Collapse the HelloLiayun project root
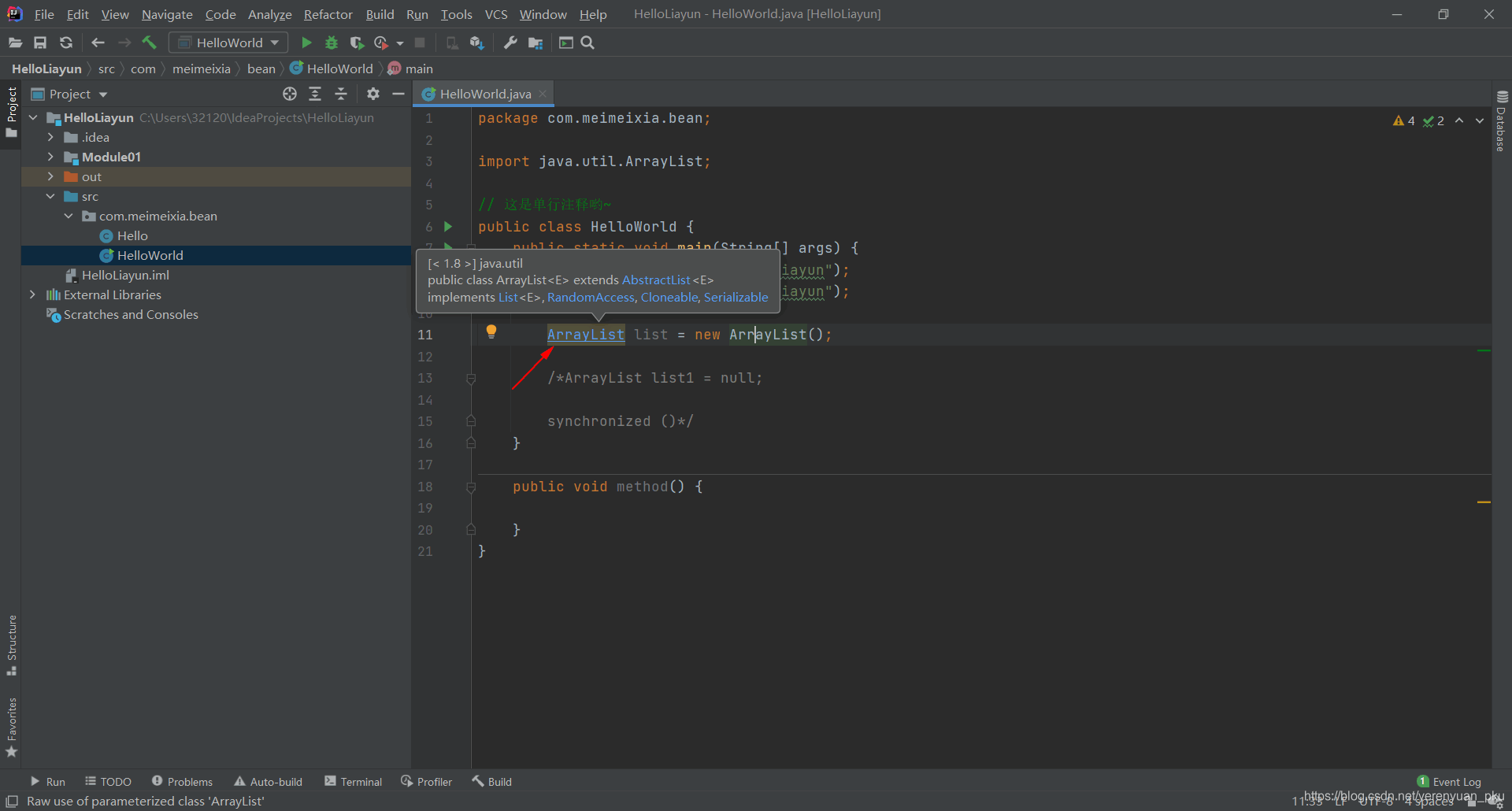This screenshot has width=1512, height=811. 33,117
